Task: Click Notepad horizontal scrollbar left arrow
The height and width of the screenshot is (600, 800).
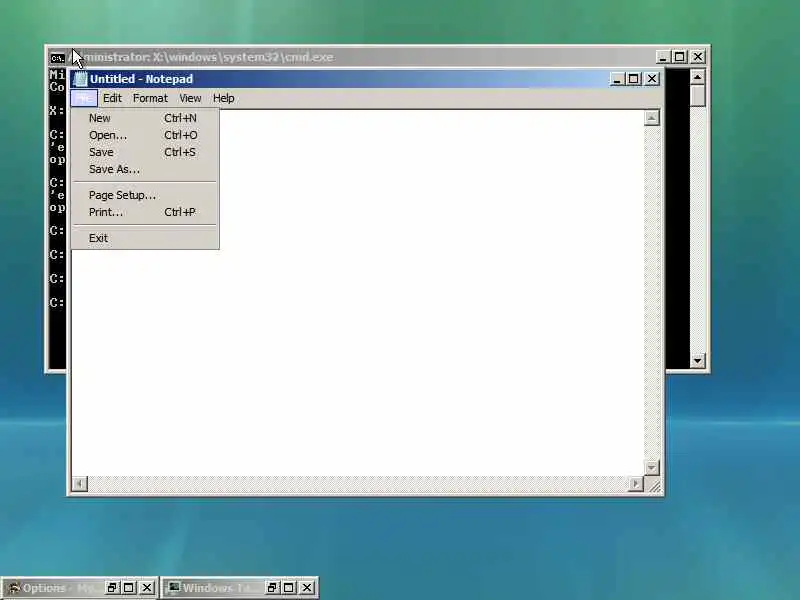Action: pyautogui.click(x=80, y=484)
